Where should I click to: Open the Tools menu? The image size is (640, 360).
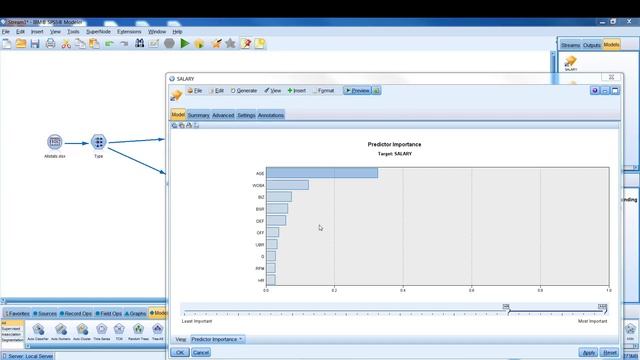[x=73, y=31]
